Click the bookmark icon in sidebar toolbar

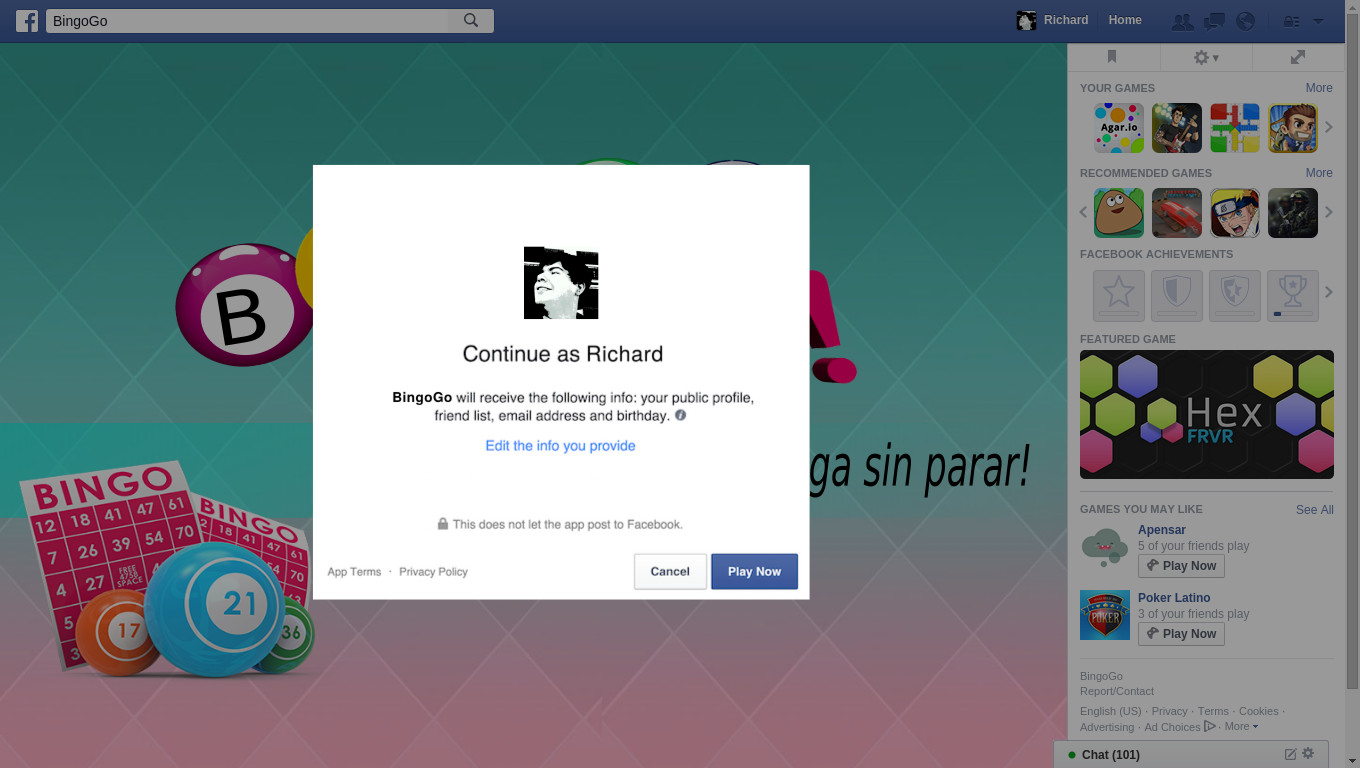(1111, 57)
